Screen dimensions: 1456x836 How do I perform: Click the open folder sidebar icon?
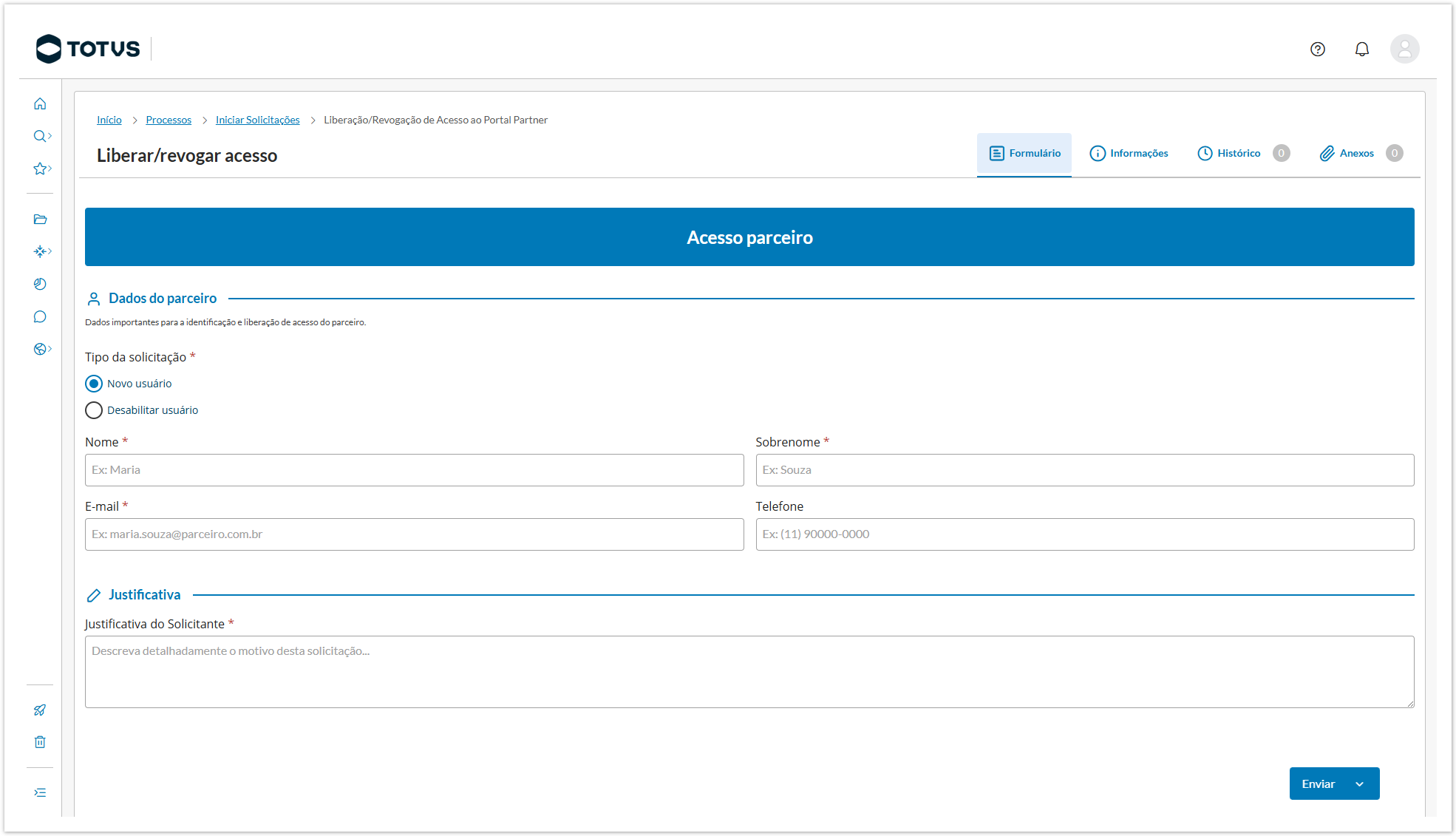40,220
